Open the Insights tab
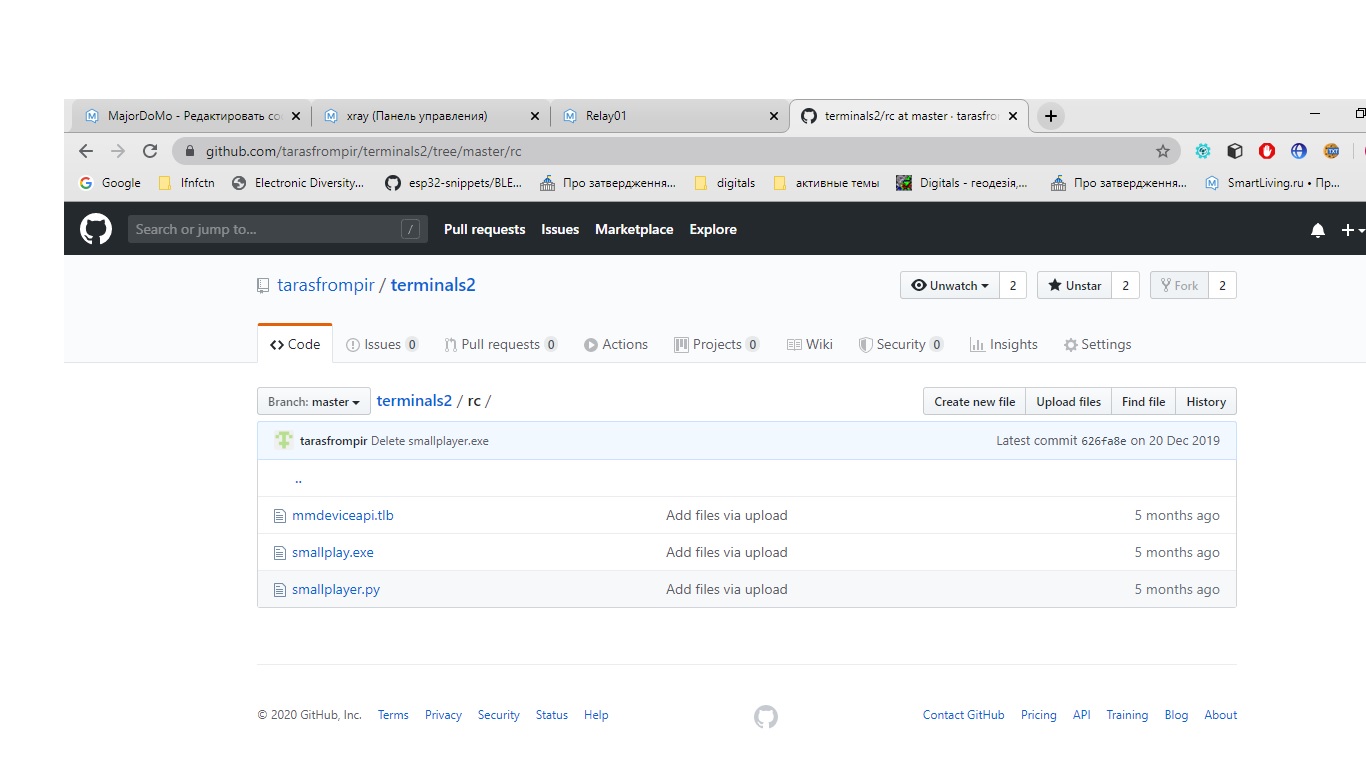 [1004, 345]
